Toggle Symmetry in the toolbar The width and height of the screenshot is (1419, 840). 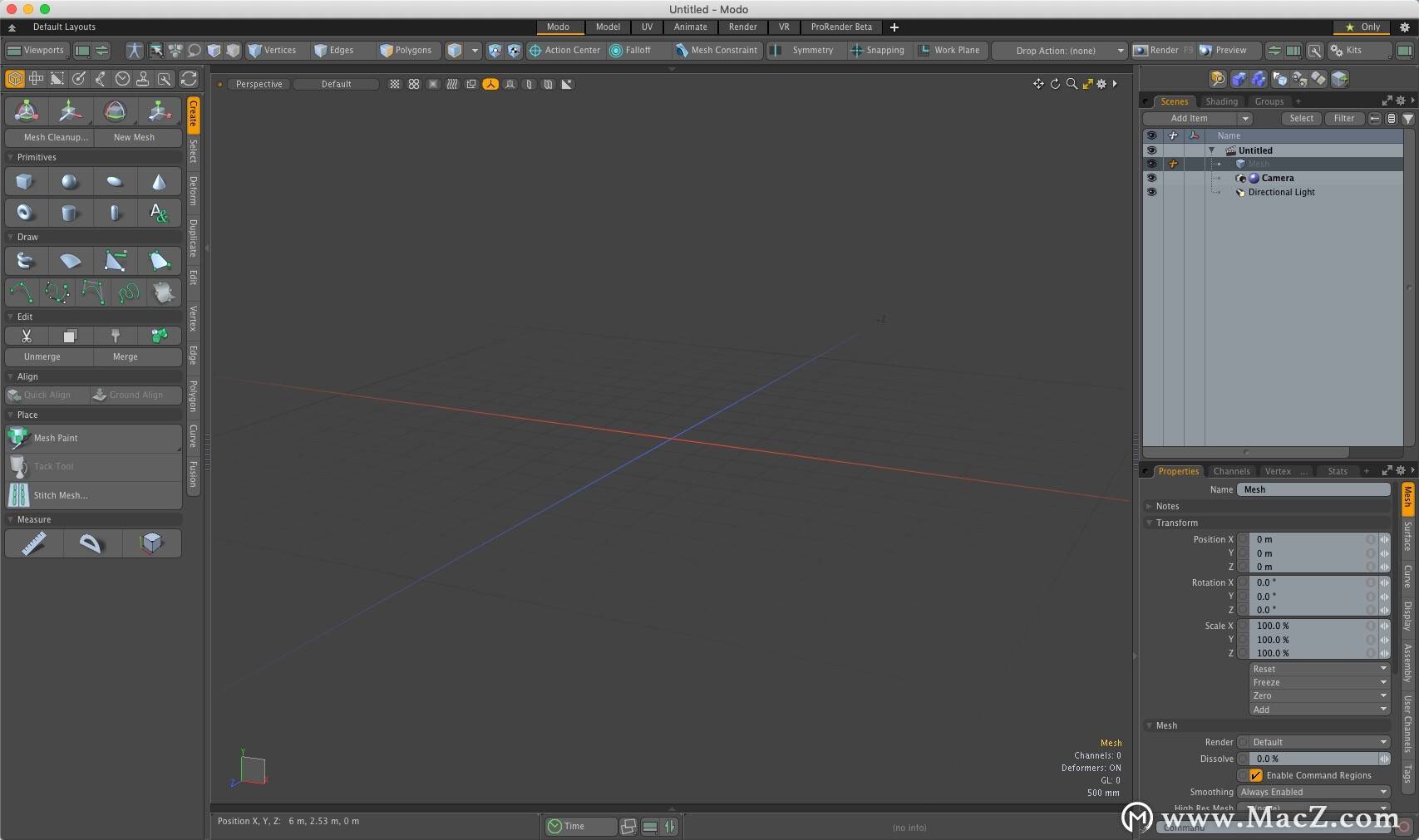[802, 50]
